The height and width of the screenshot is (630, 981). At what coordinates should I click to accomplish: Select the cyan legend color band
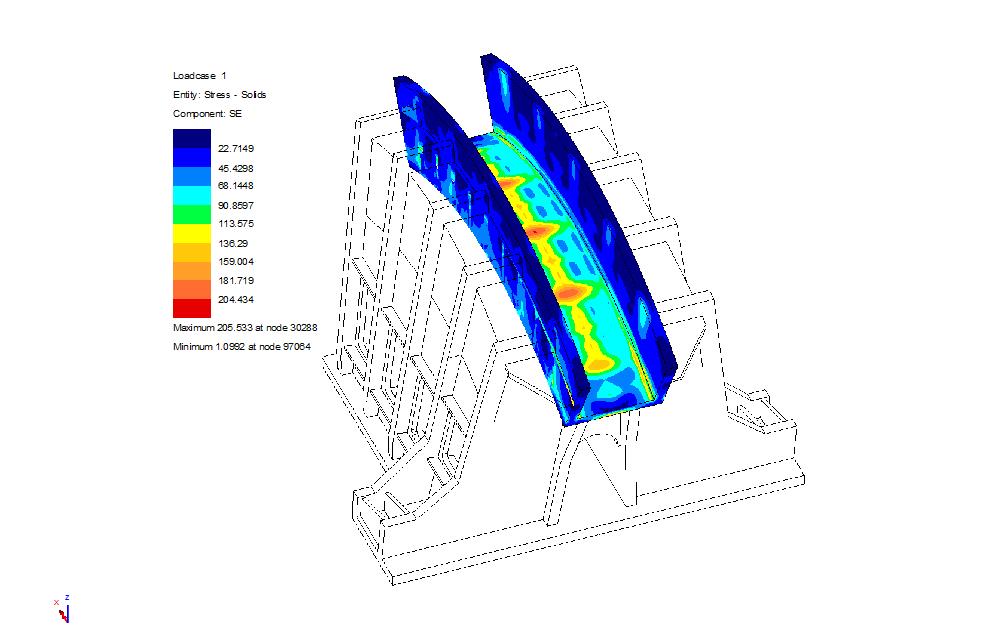pyautogui.click(x=191, y=195)
